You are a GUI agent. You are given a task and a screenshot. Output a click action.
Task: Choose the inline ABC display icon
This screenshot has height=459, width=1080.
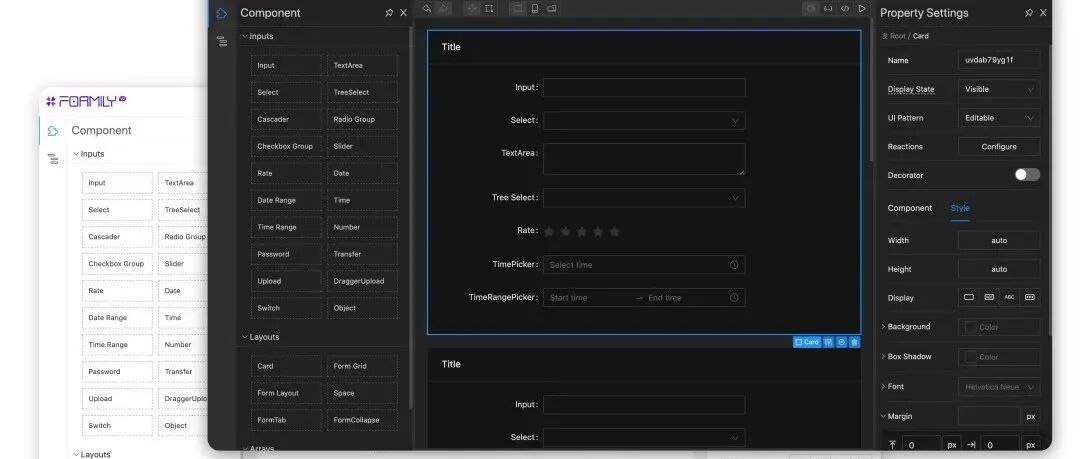tap(1009, 297)
